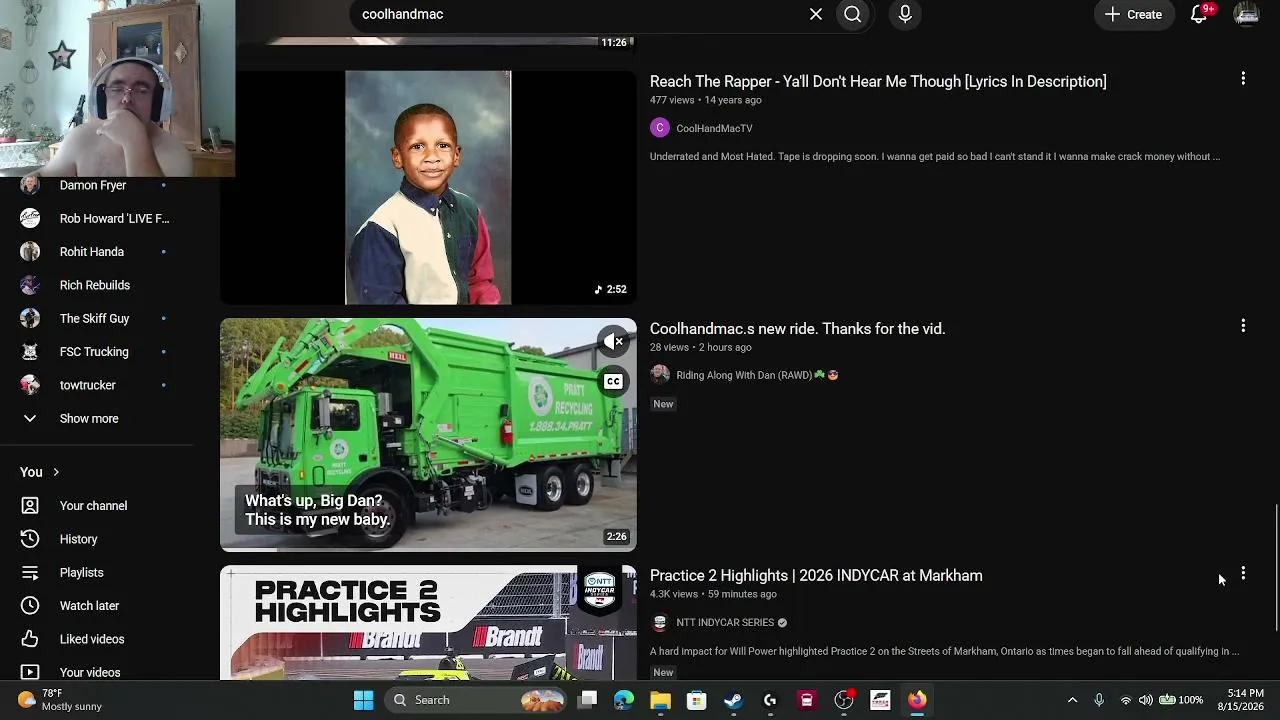This screenshot has width=1280, height=720.
Task: Open the weather widget showing 78°F
Action: 60,700
